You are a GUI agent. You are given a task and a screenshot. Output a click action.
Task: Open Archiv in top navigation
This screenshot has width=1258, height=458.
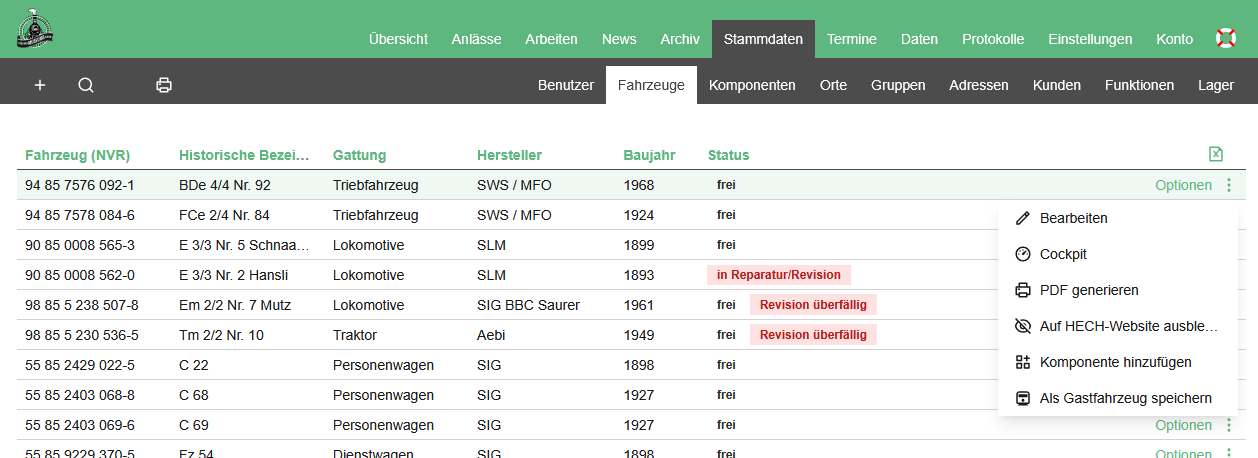(680, 39)
